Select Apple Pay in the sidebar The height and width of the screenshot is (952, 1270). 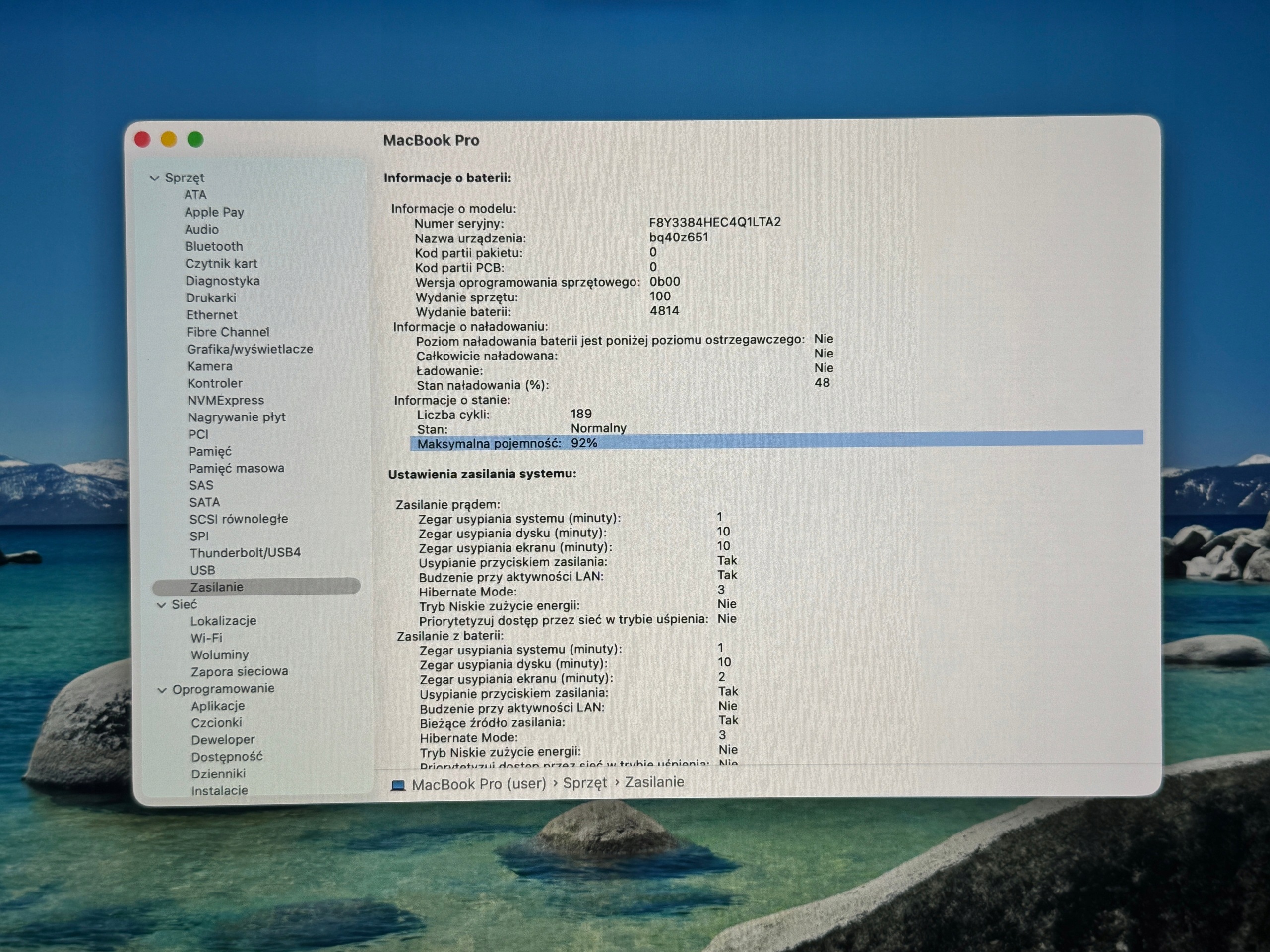coord(214,212)
